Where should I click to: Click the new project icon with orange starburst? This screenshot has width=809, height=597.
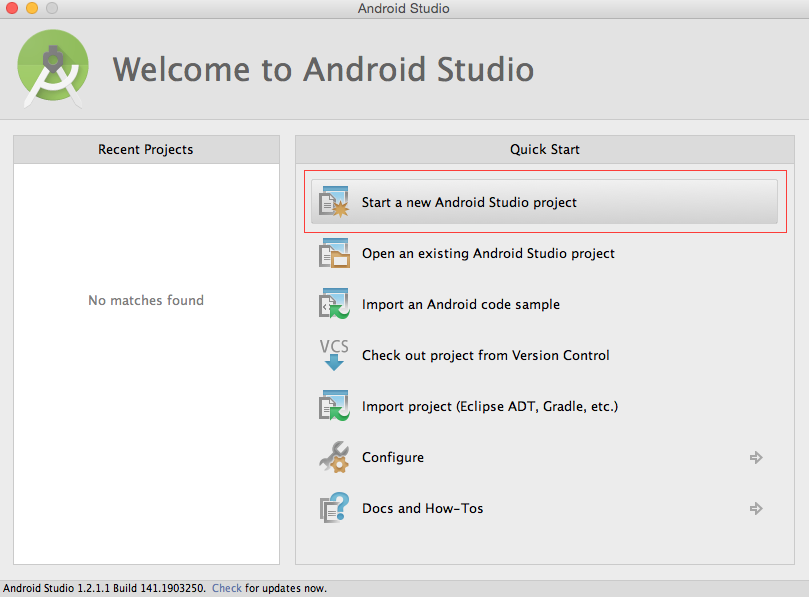tap(334, 202)
